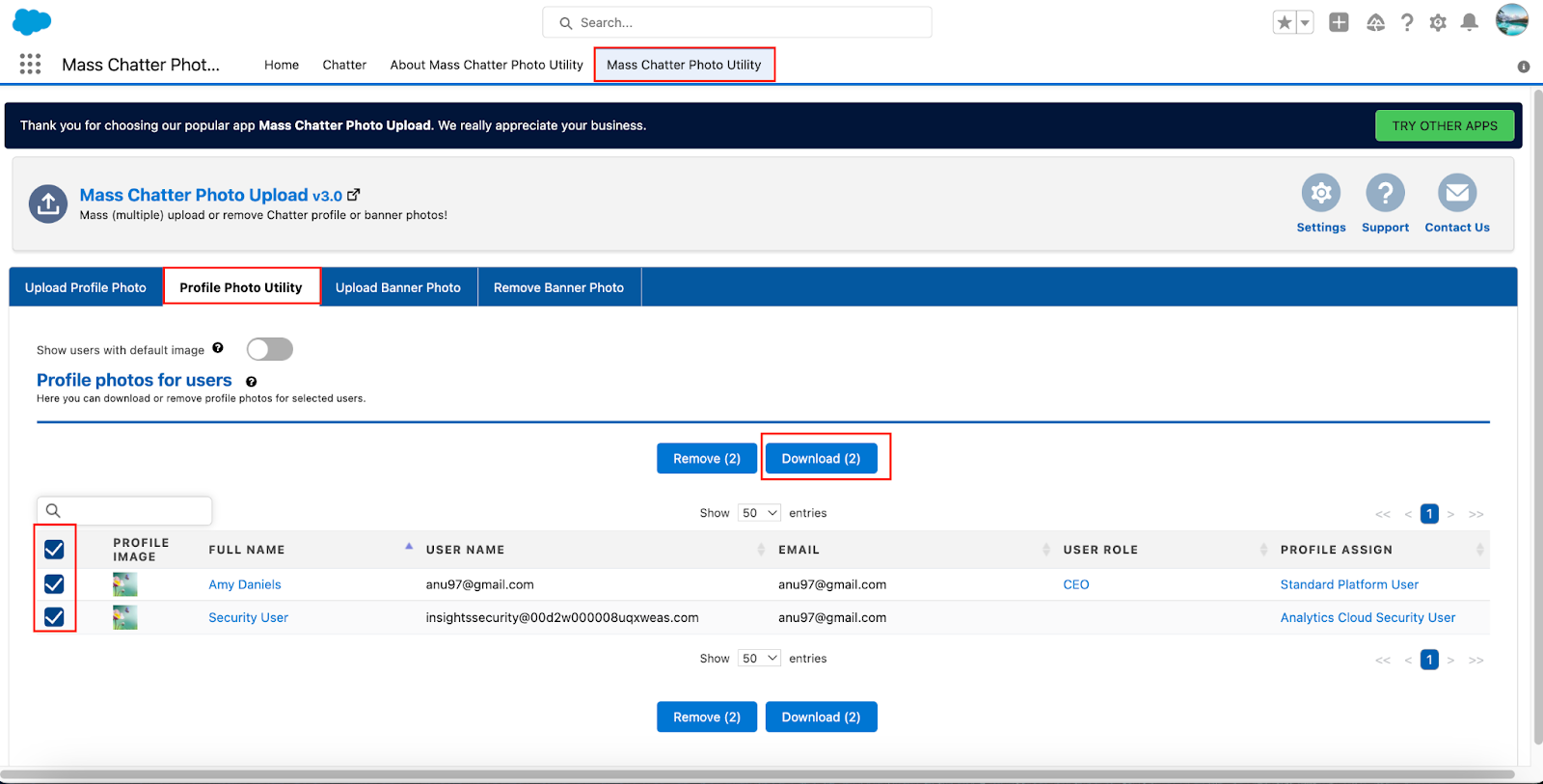Click the Full Name sort arrow
Viewport: 1543px width, 784px height.
[409, 547]
